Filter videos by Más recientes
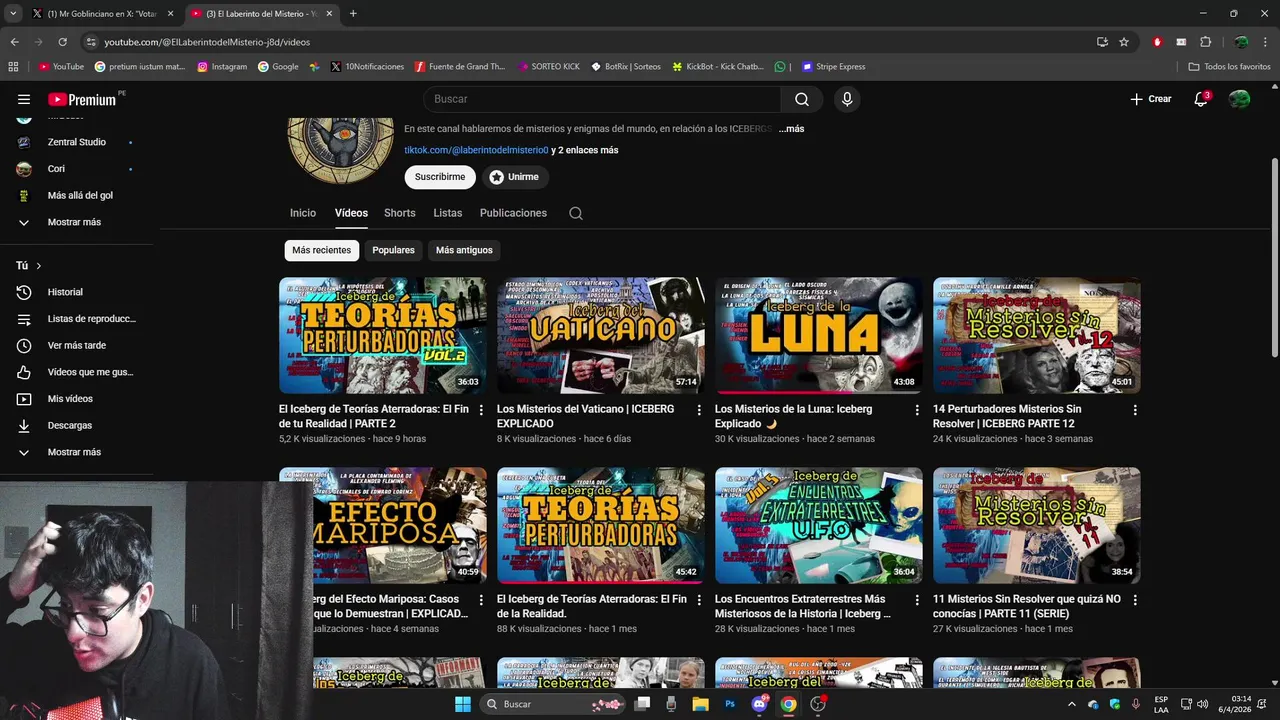This screenshot has height=720, width=1280. tap(322, 250)
